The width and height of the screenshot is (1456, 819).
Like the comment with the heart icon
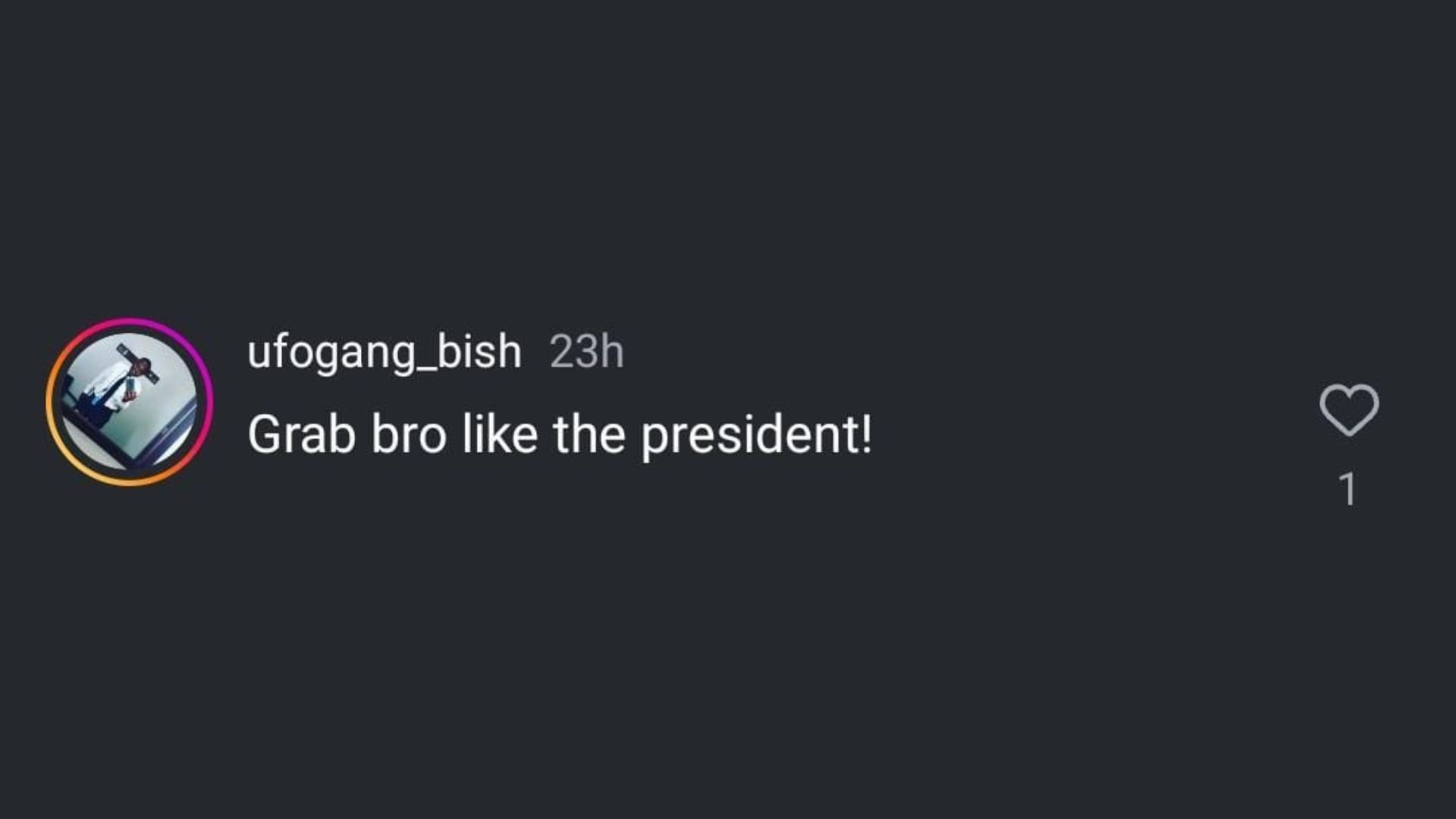pos(1349,409)
